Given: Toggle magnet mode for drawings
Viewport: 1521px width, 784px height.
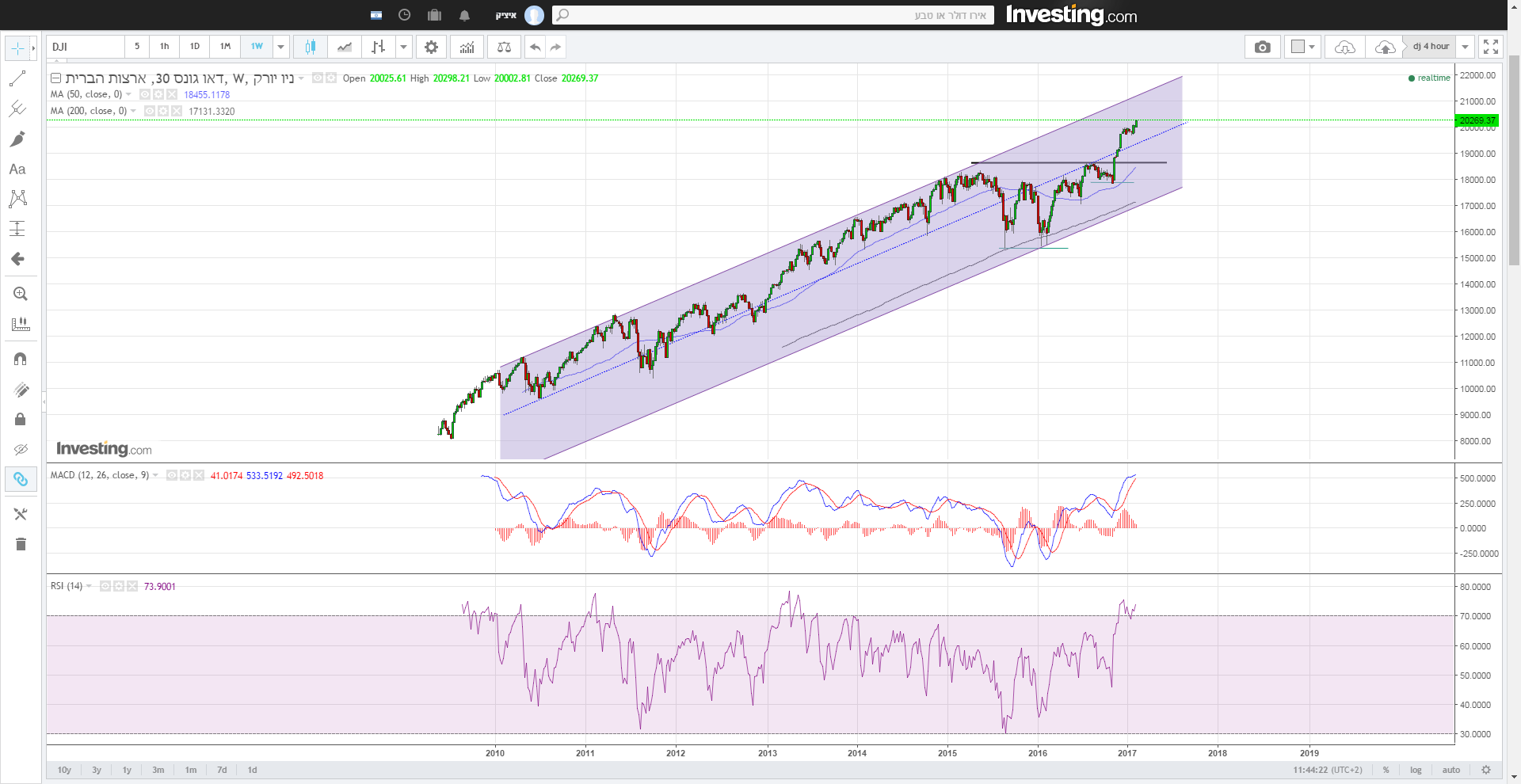Looking at the screenshot, I should click(21, 359).
